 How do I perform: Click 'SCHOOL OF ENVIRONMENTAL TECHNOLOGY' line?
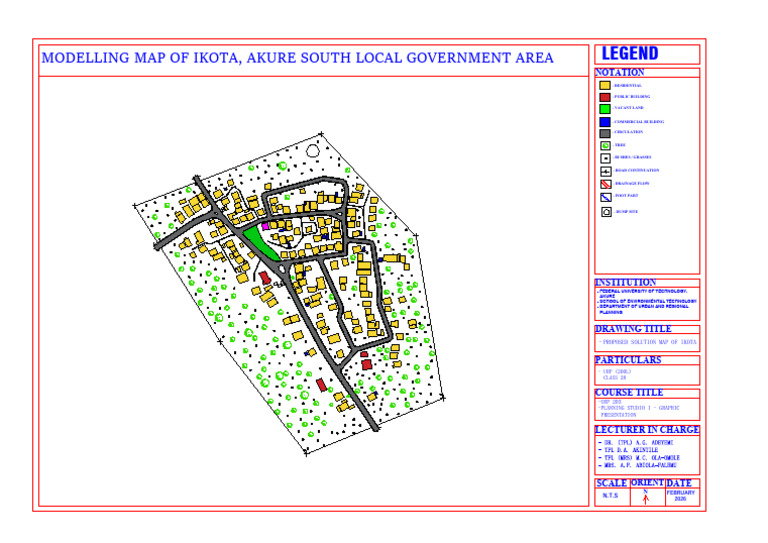(x=648, y=301)
